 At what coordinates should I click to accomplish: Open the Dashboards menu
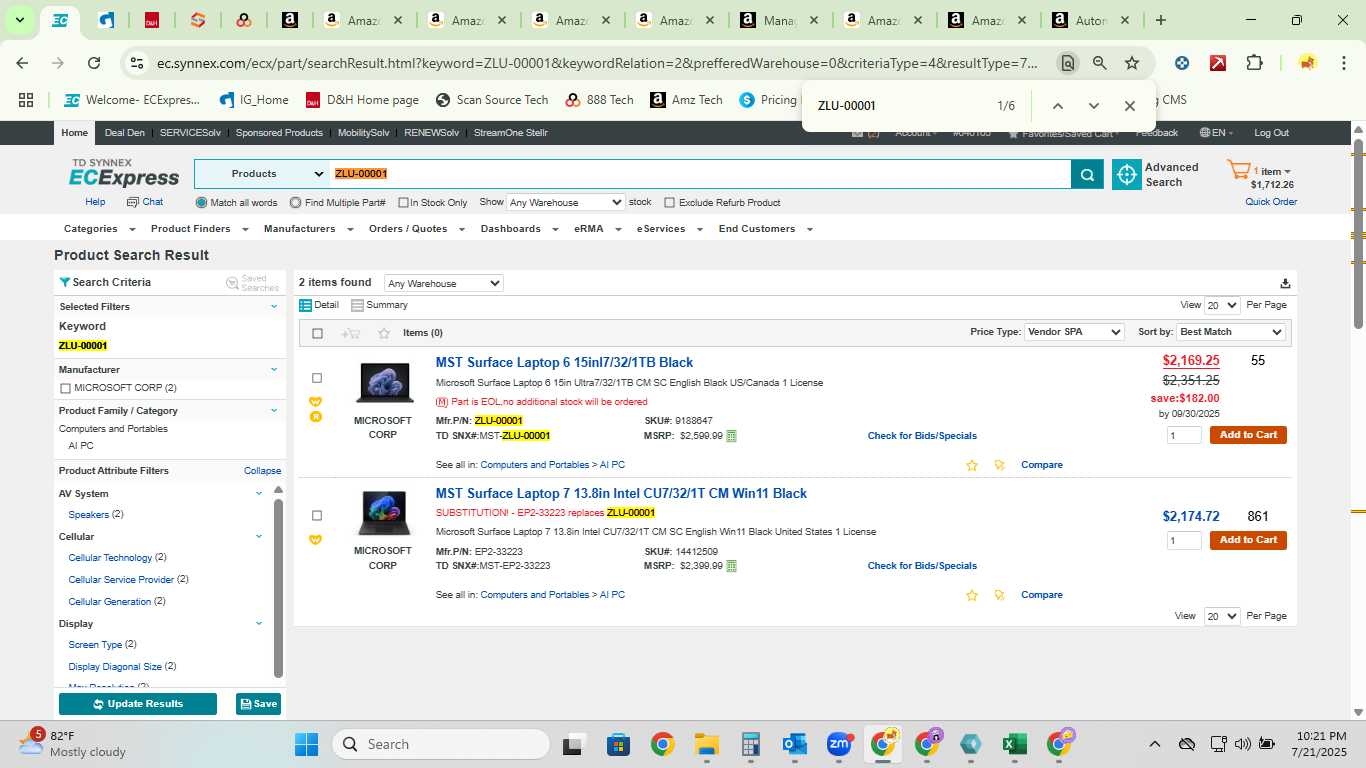(x=517, y=229)
